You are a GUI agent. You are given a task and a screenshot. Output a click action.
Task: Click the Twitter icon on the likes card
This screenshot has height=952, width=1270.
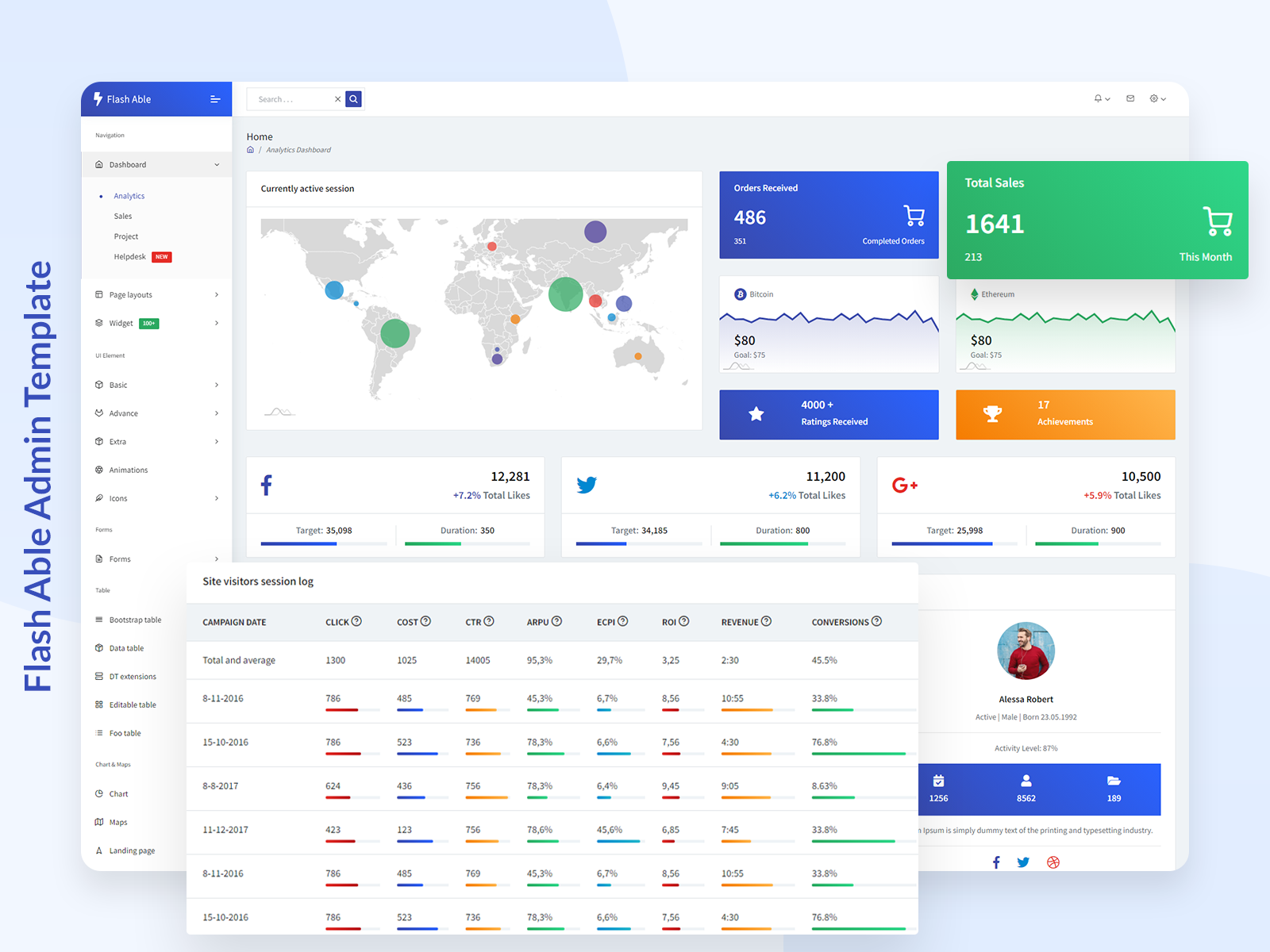587,485
